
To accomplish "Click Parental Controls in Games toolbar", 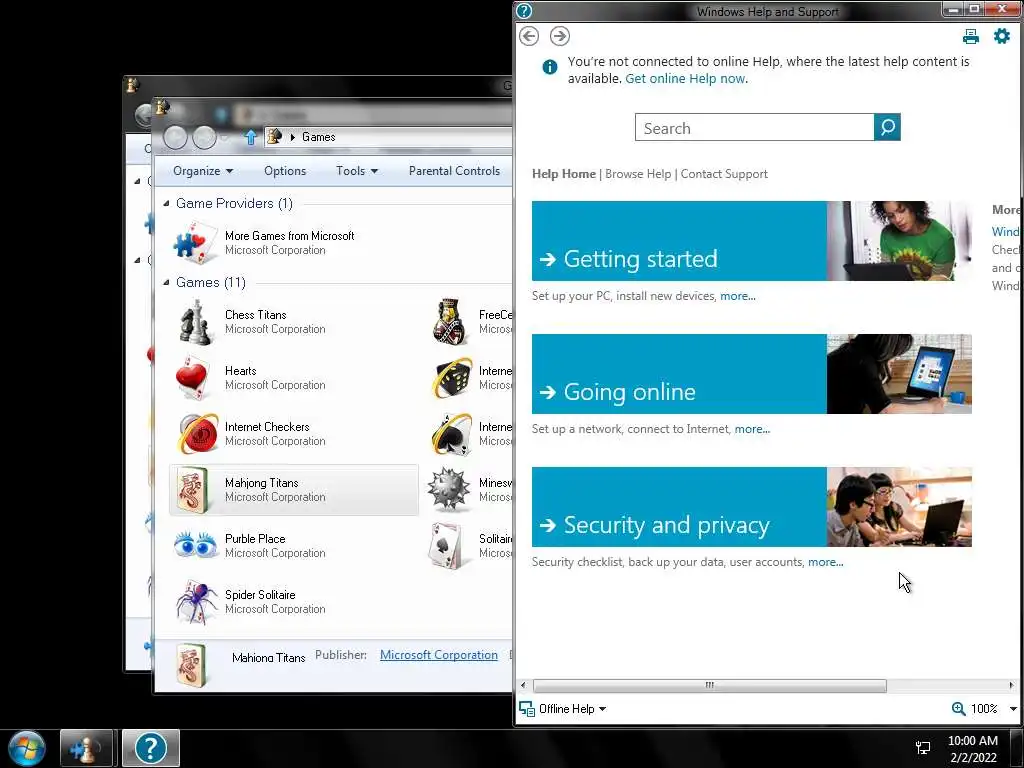I will (454, 171).
